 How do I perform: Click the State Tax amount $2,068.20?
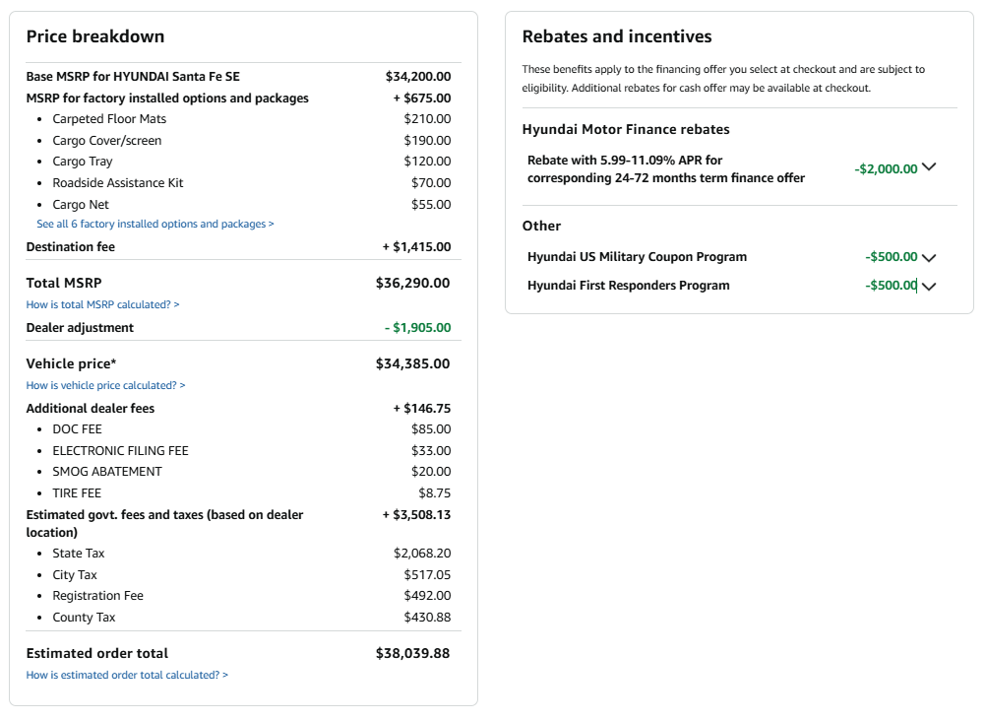click(x=423, y=553)
